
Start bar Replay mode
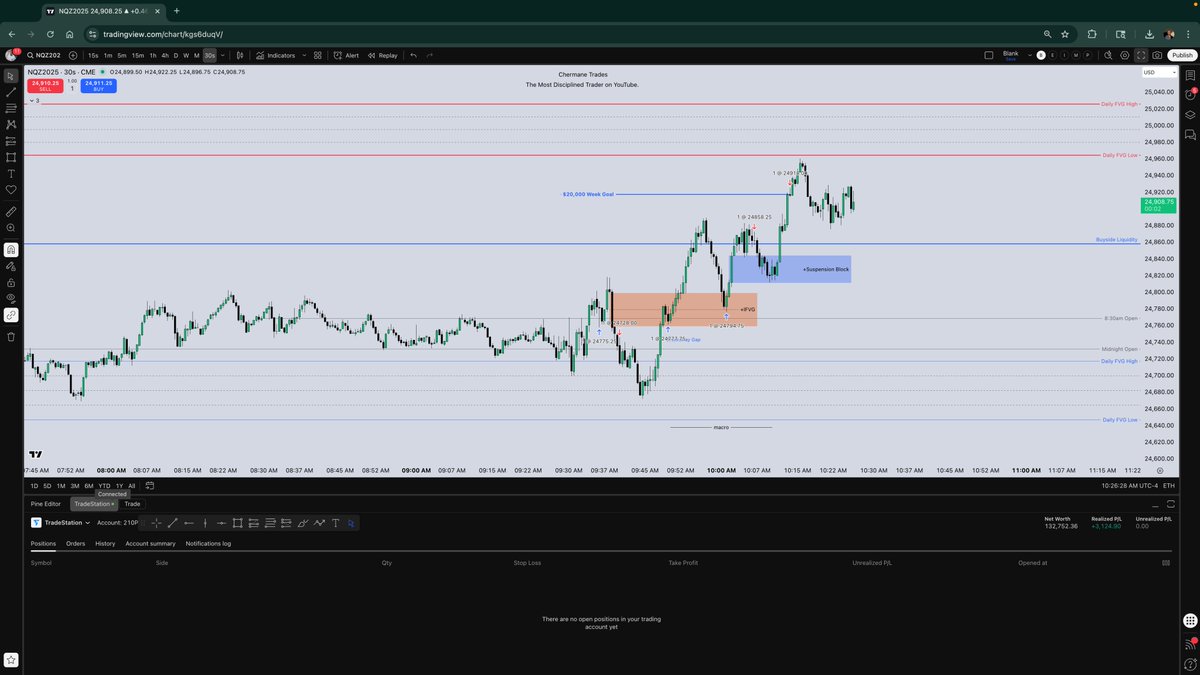point(383,55)
